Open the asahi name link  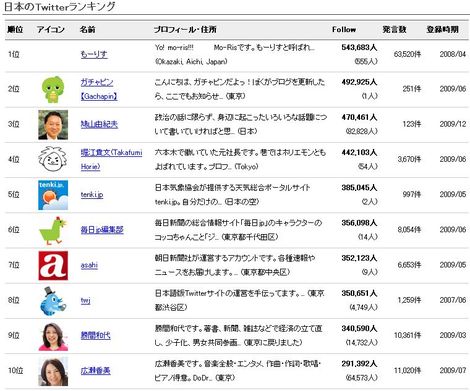tap(89, 265)
